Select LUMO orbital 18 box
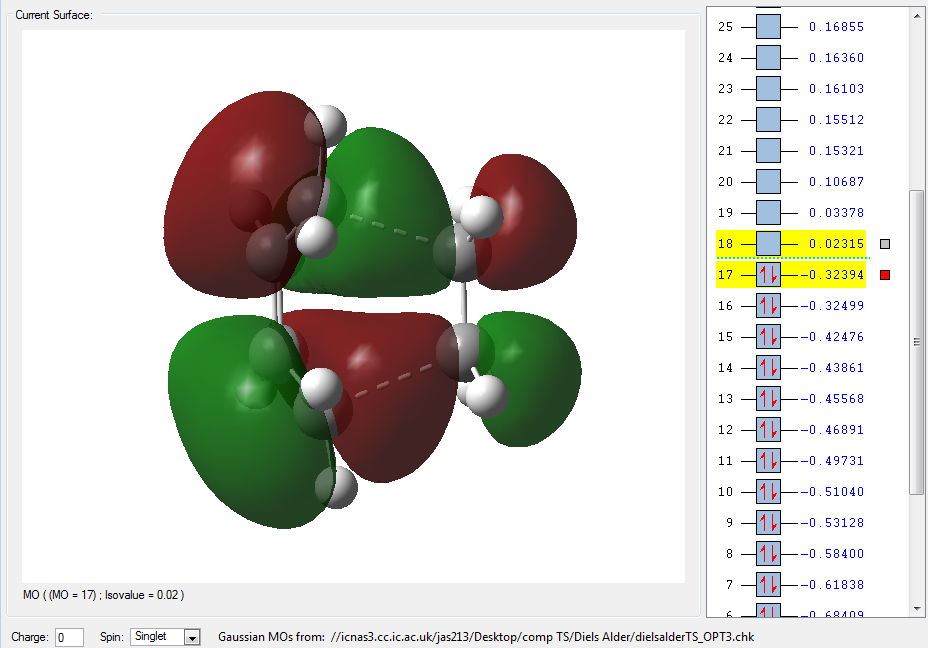 click(x=768, y=243)
